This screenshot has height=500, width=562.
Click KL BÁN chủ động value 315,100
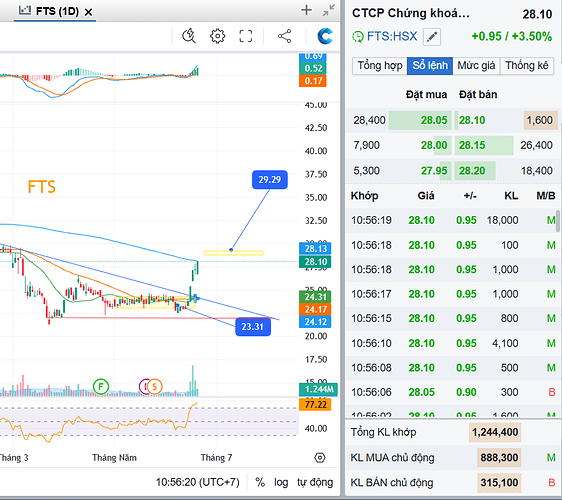pos(499,482)
